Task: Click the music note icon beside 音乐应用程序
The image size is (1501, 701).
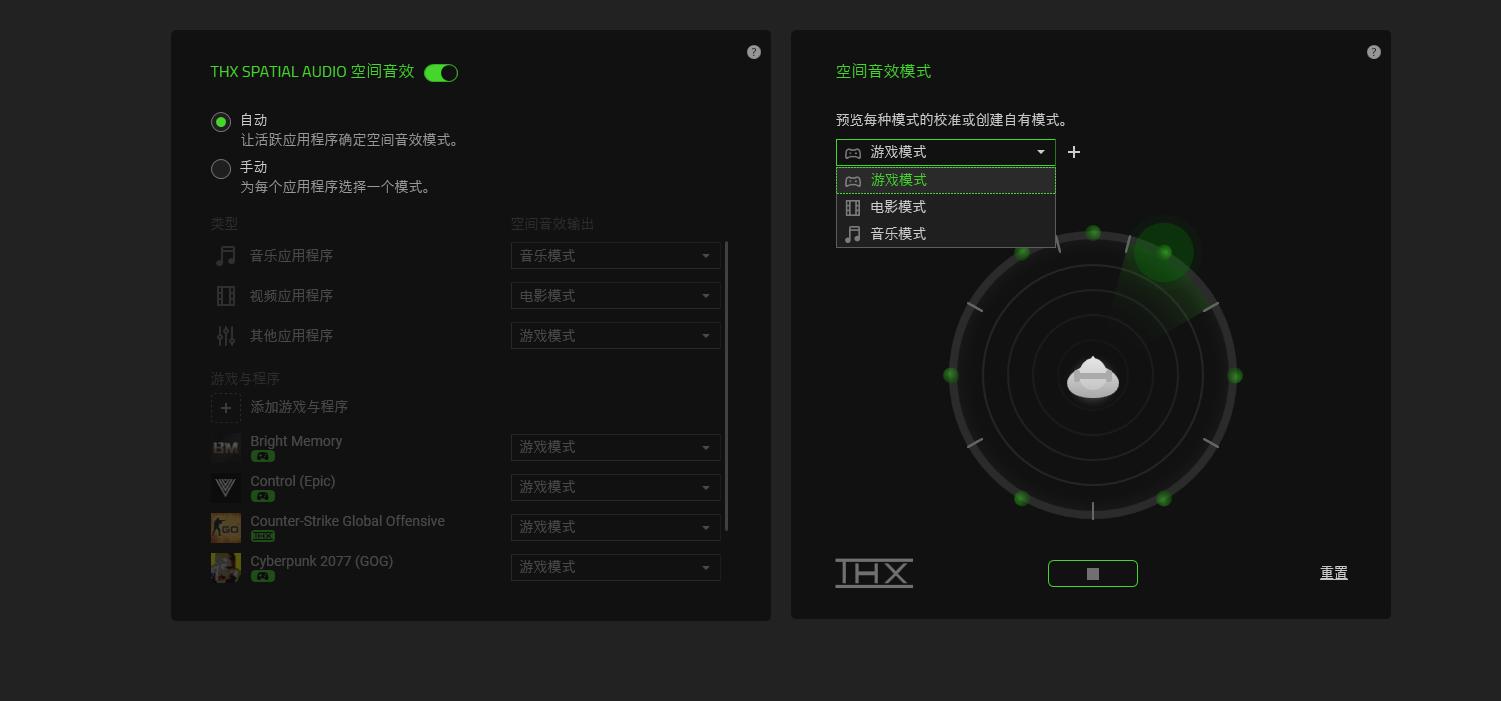Action: click(225, 256)
